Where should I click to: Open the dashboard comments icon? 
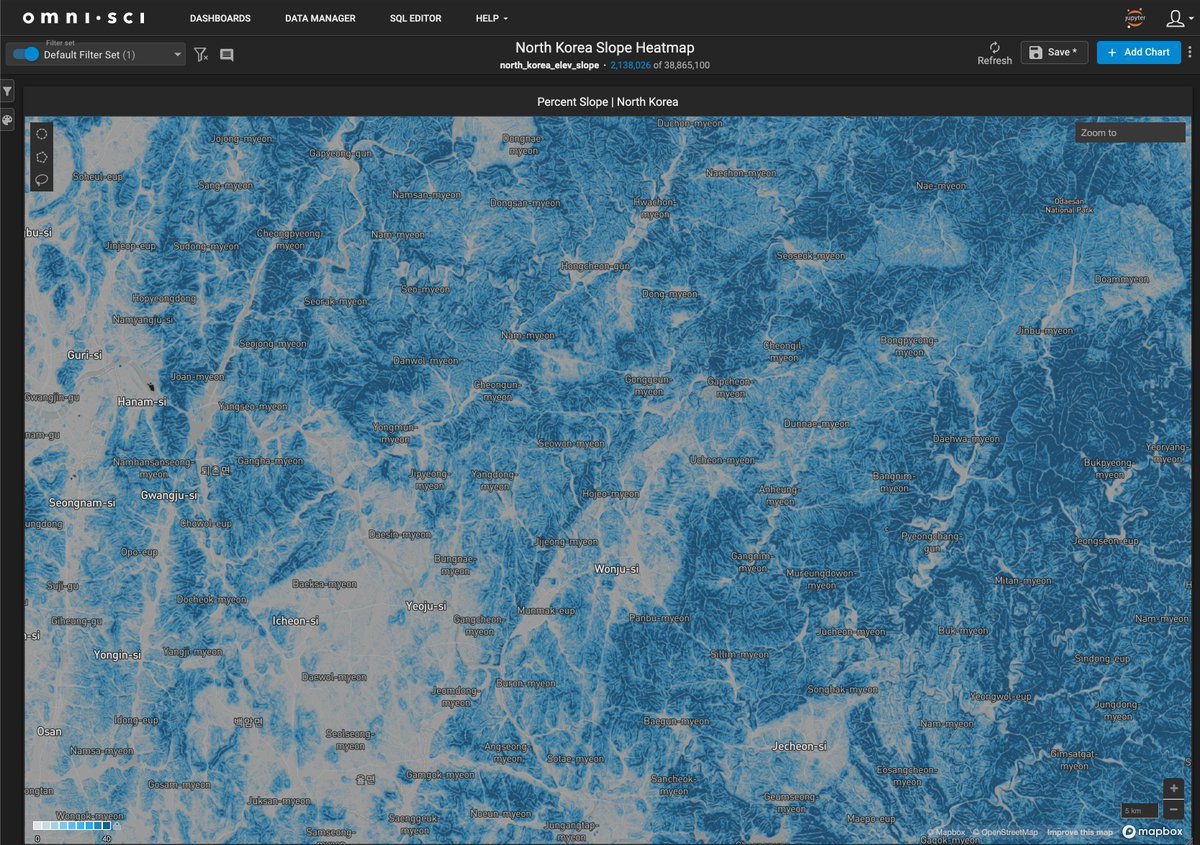click(x=227, y=55)
